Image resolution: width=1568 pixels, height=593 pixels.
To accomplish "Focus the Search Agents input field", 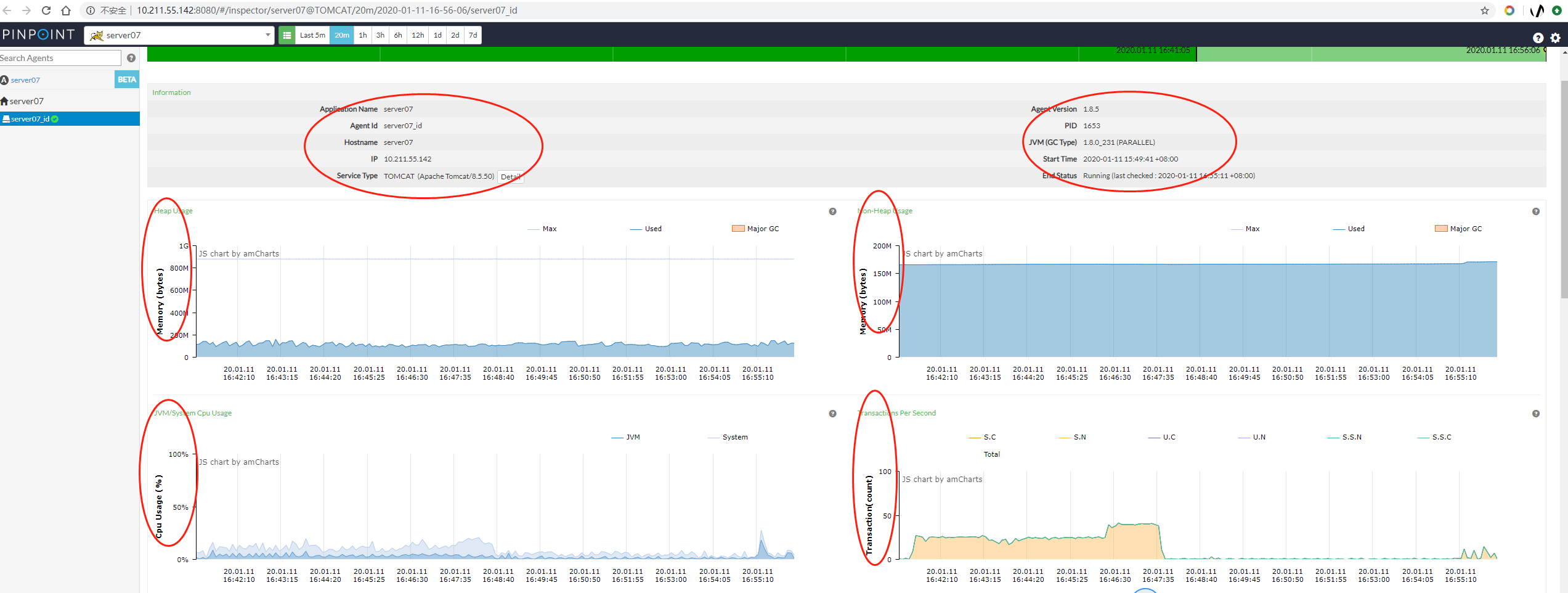I will [x=60, y=58].
